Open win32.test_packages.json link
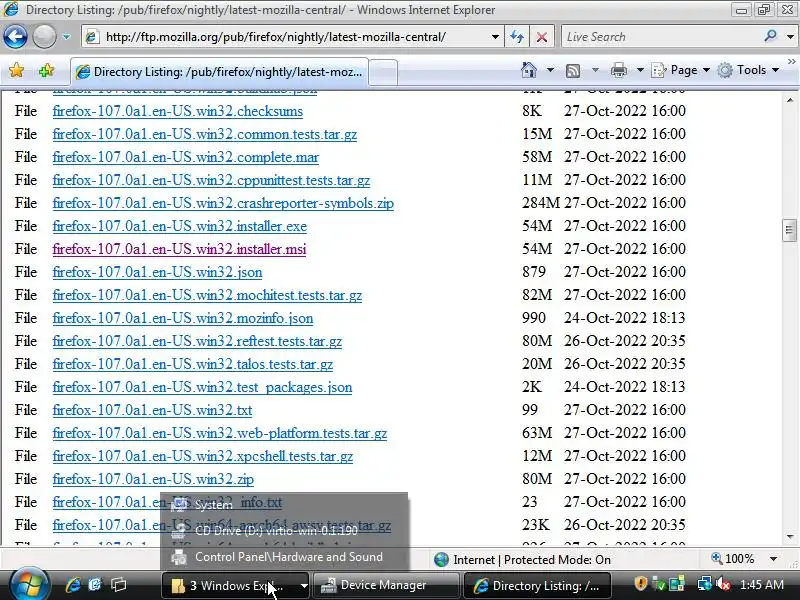This screenshot has width=800, height=600. tap(202, 387)
